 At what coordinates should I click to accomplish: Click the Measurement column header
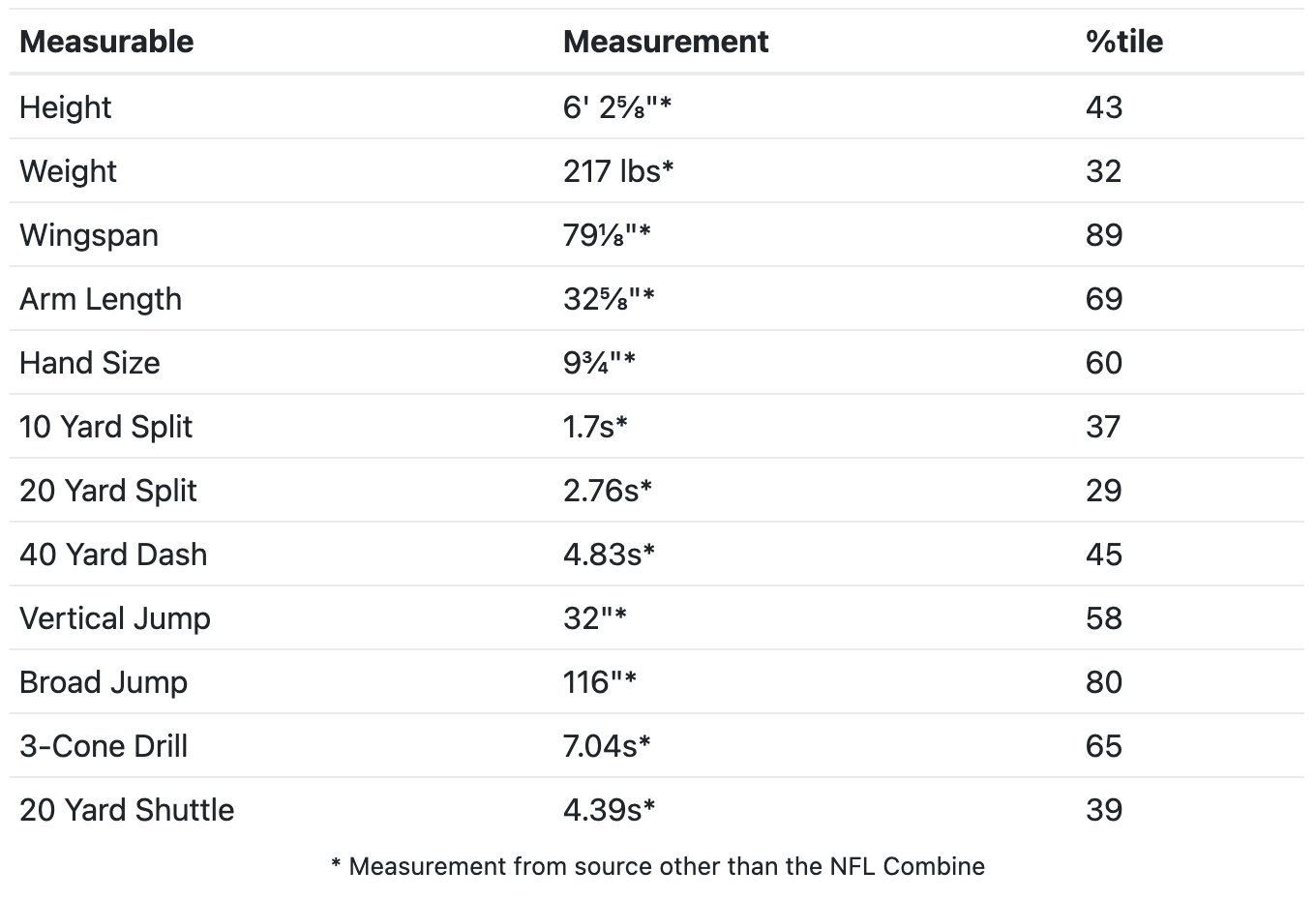[666, 42]
